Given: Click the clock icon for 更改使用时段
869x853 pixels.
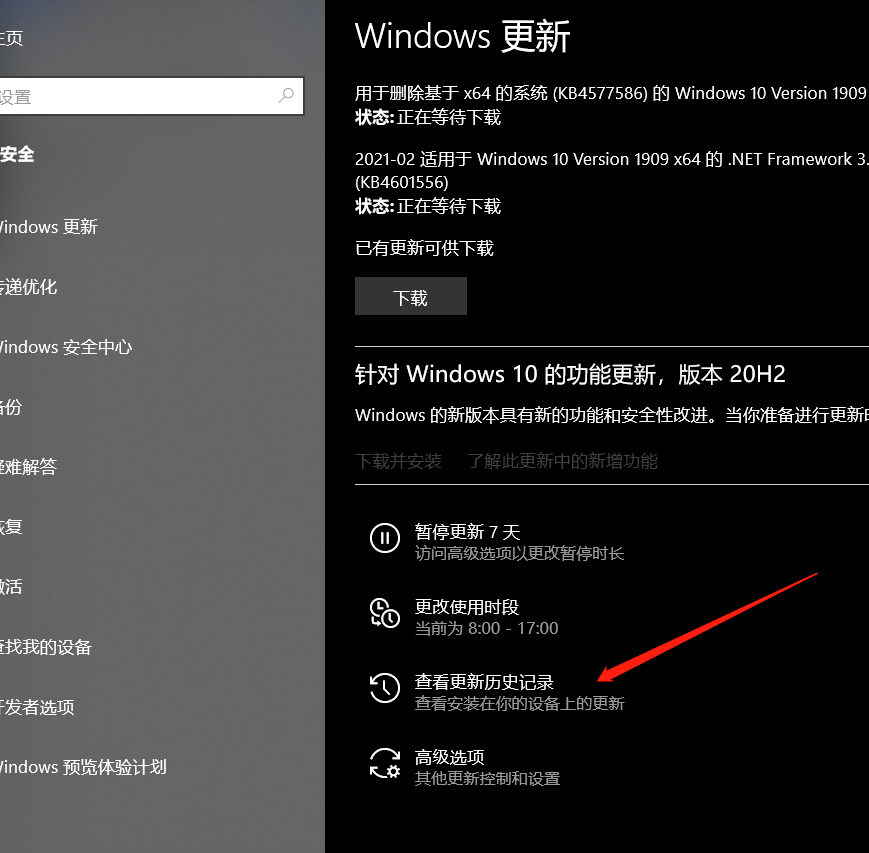Looking at the screenshot, I should (x=385, y=613).
